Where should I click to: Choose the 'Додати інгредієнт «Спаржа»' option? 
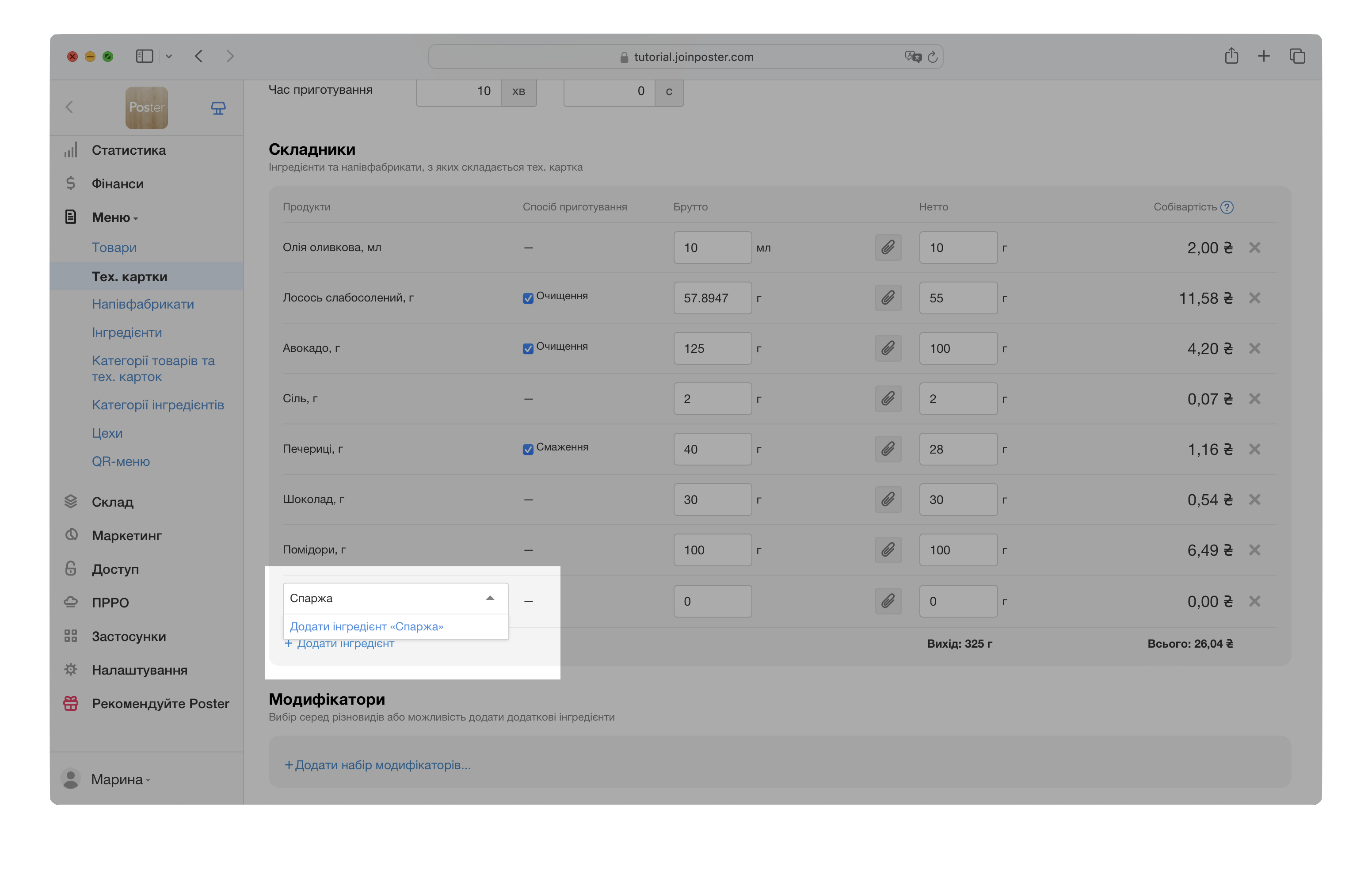366,627
